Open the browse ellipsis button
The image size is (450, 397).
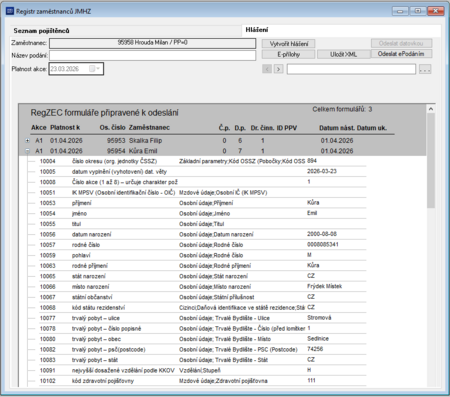(x=425, y=69)
